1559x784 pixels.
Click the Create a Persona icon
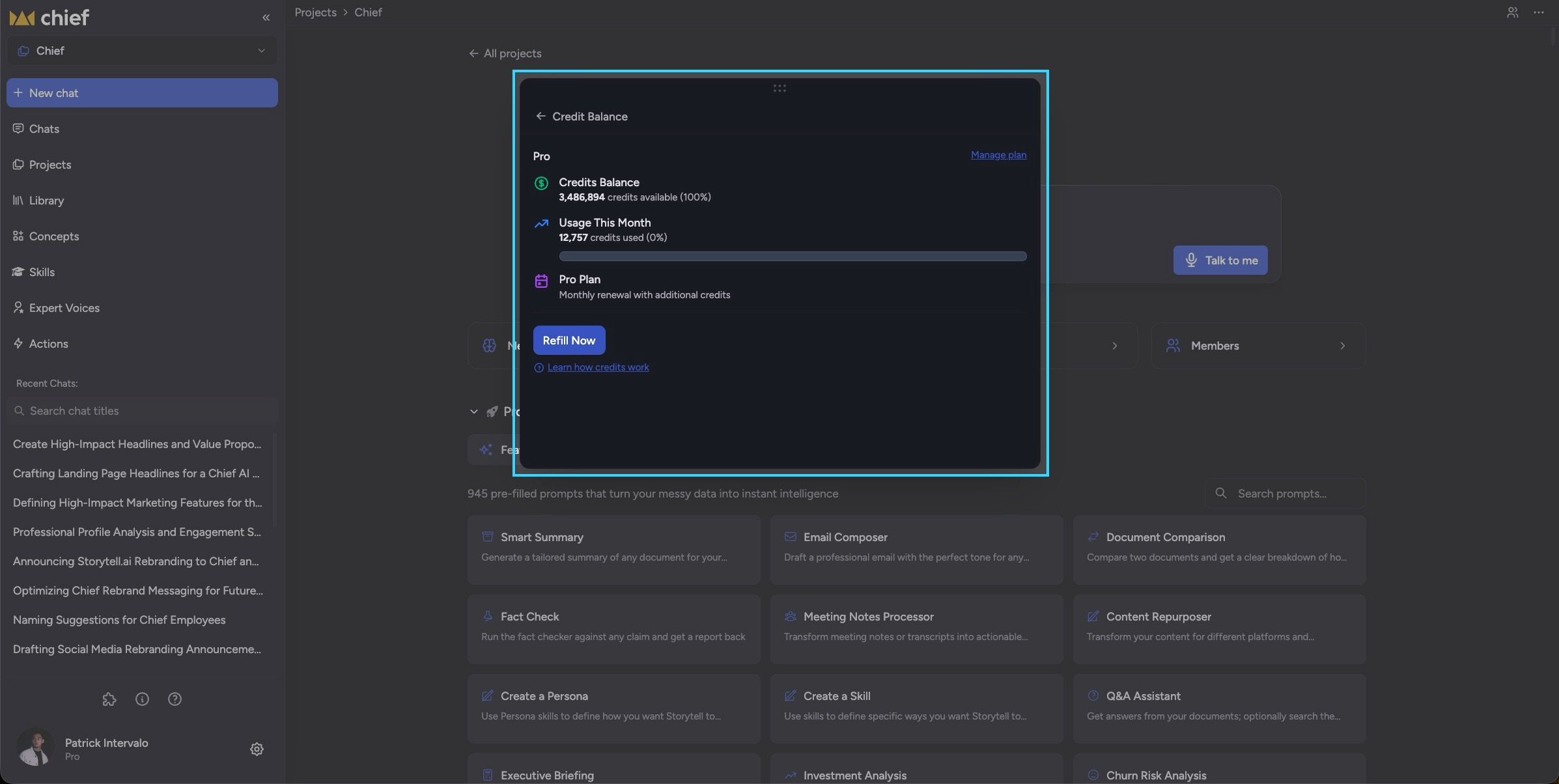487,696
